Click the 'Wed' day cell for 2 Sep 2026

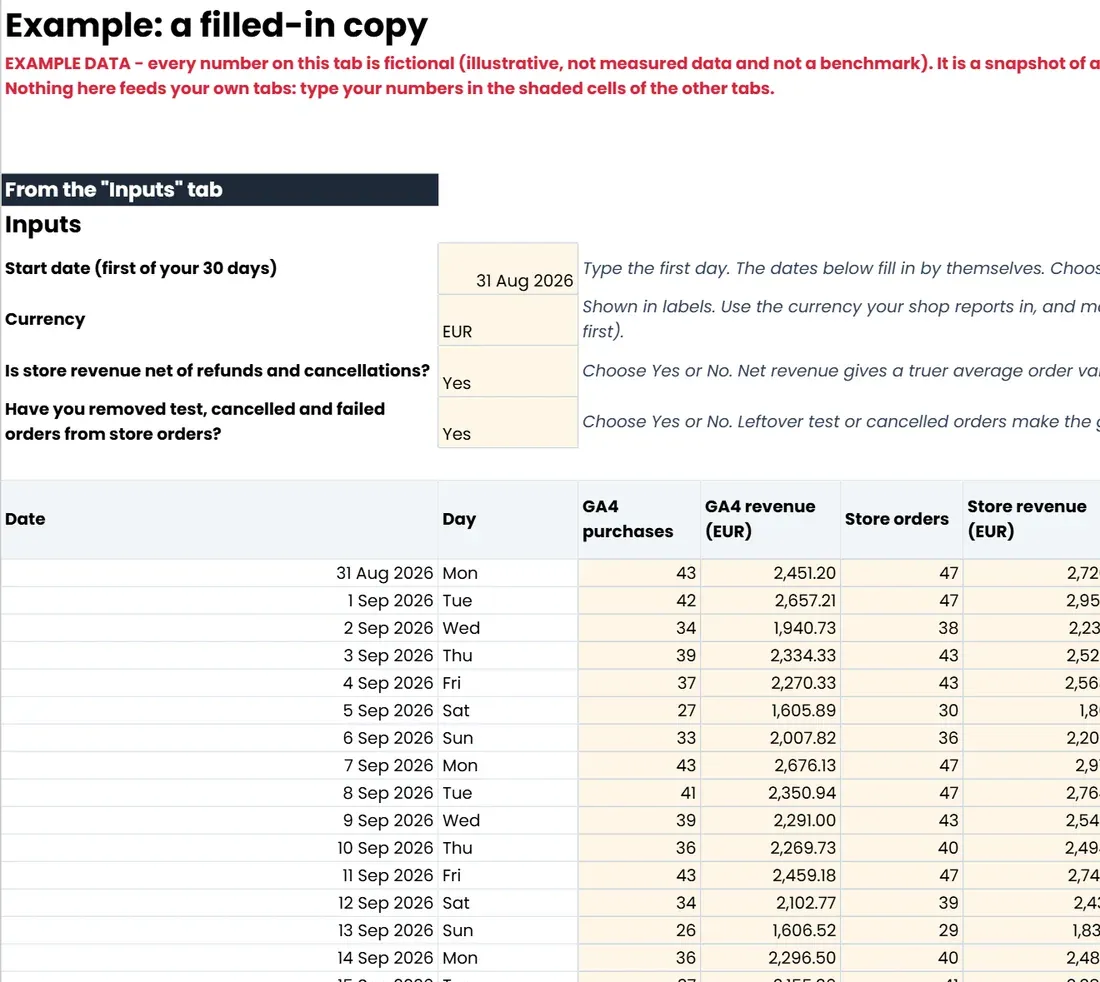point(508,628)
